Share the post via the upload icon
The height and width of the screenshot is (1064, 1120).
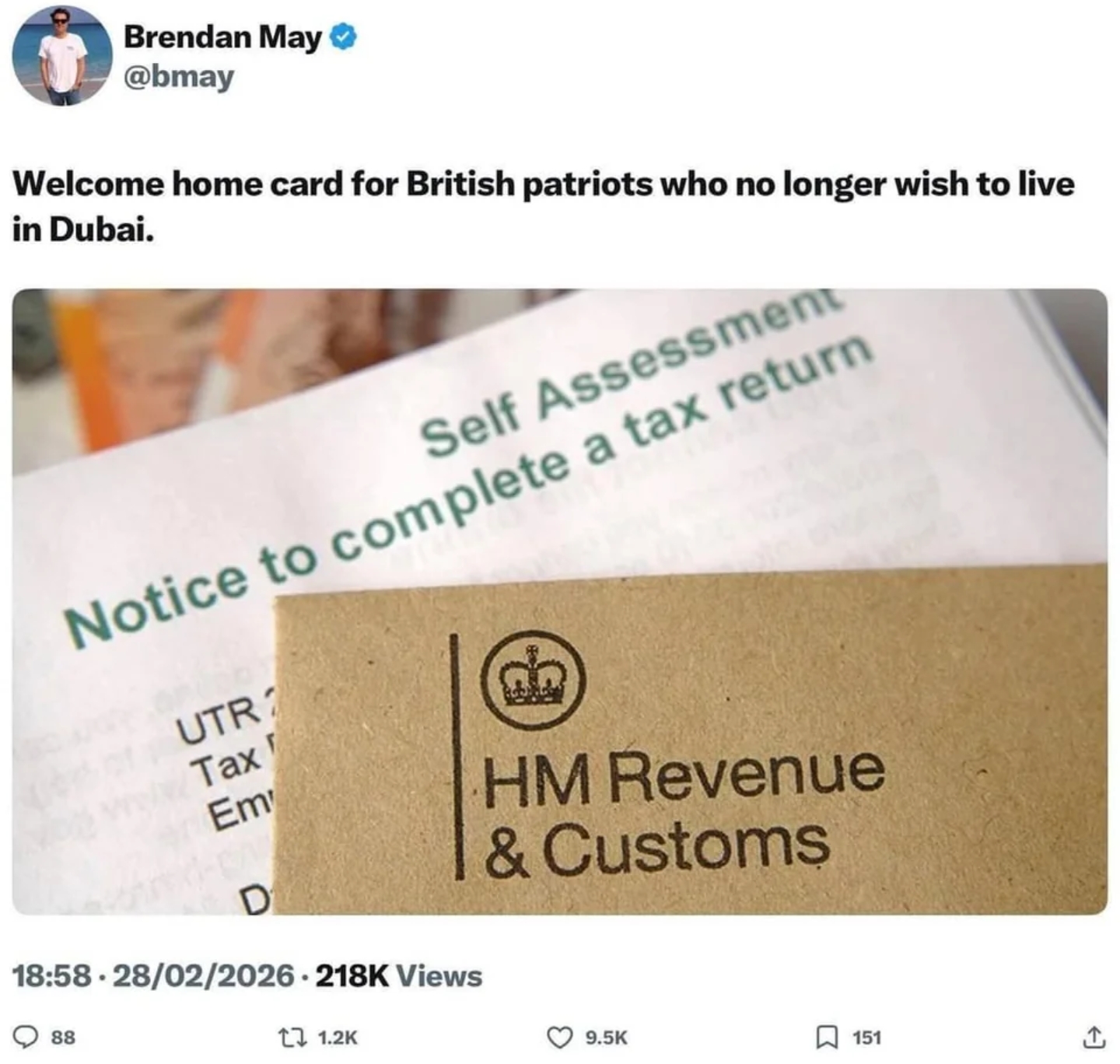[x=1093, y=1037]
